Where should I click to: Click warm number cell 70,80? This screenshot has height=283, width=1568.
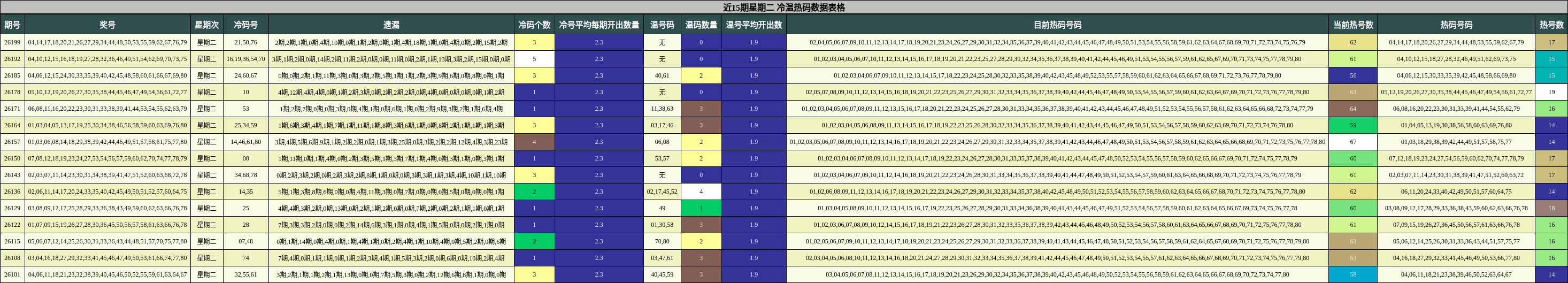click(x=662, y=241)
